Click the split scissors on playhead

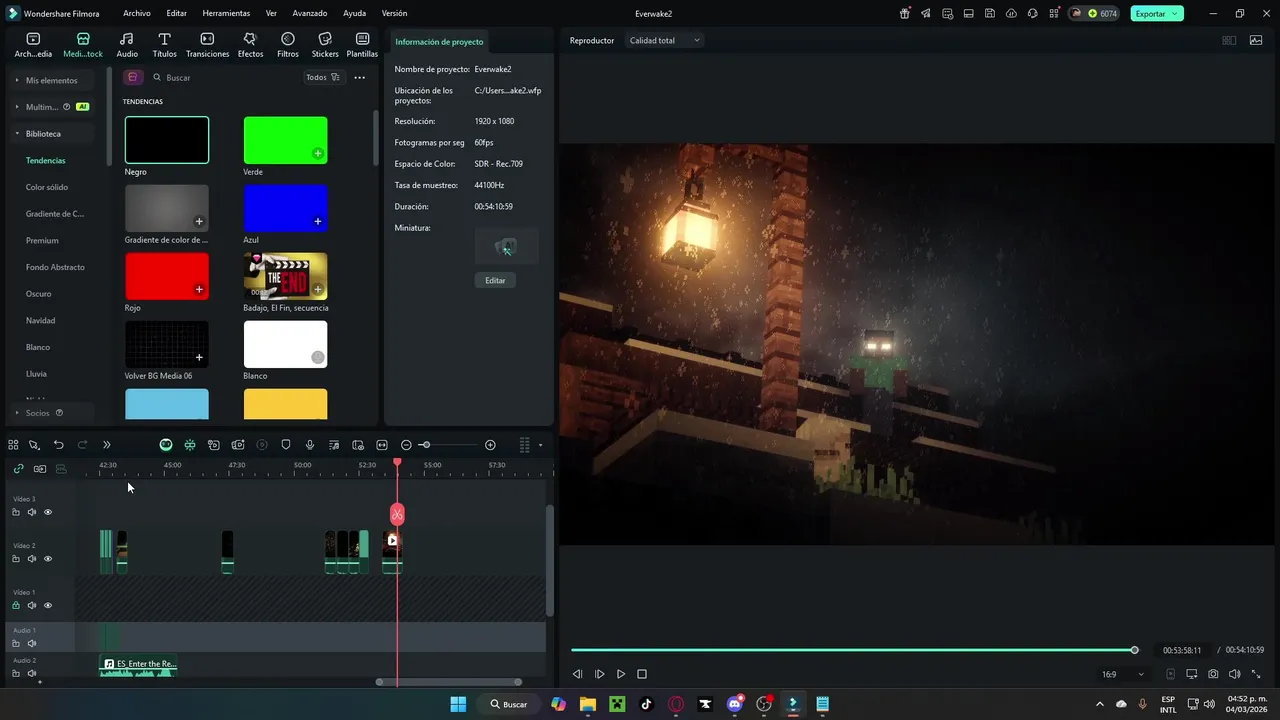click(x=397, y=514)
